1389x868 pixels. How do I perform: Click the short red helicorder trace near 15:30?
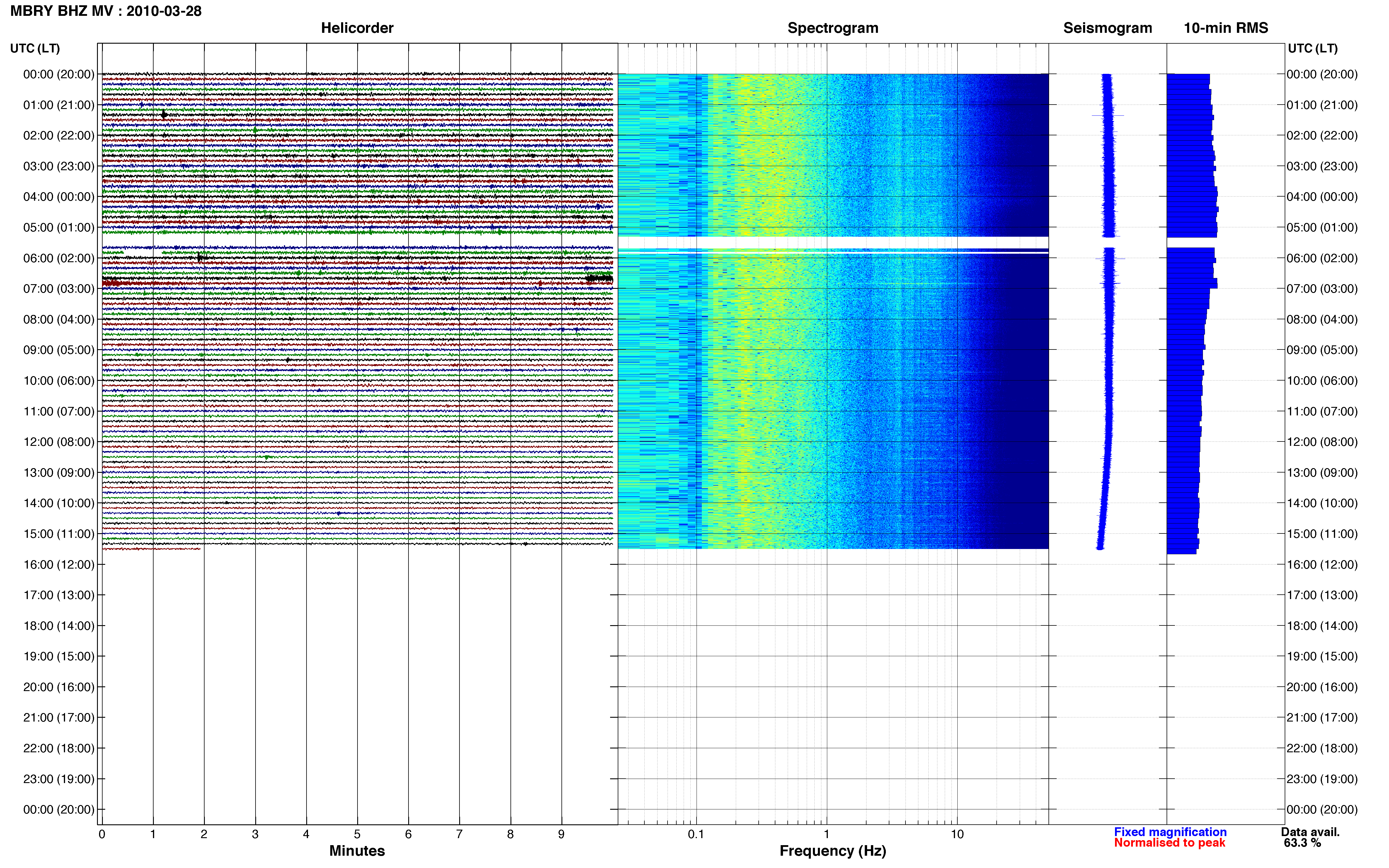[x=152, y=549]
